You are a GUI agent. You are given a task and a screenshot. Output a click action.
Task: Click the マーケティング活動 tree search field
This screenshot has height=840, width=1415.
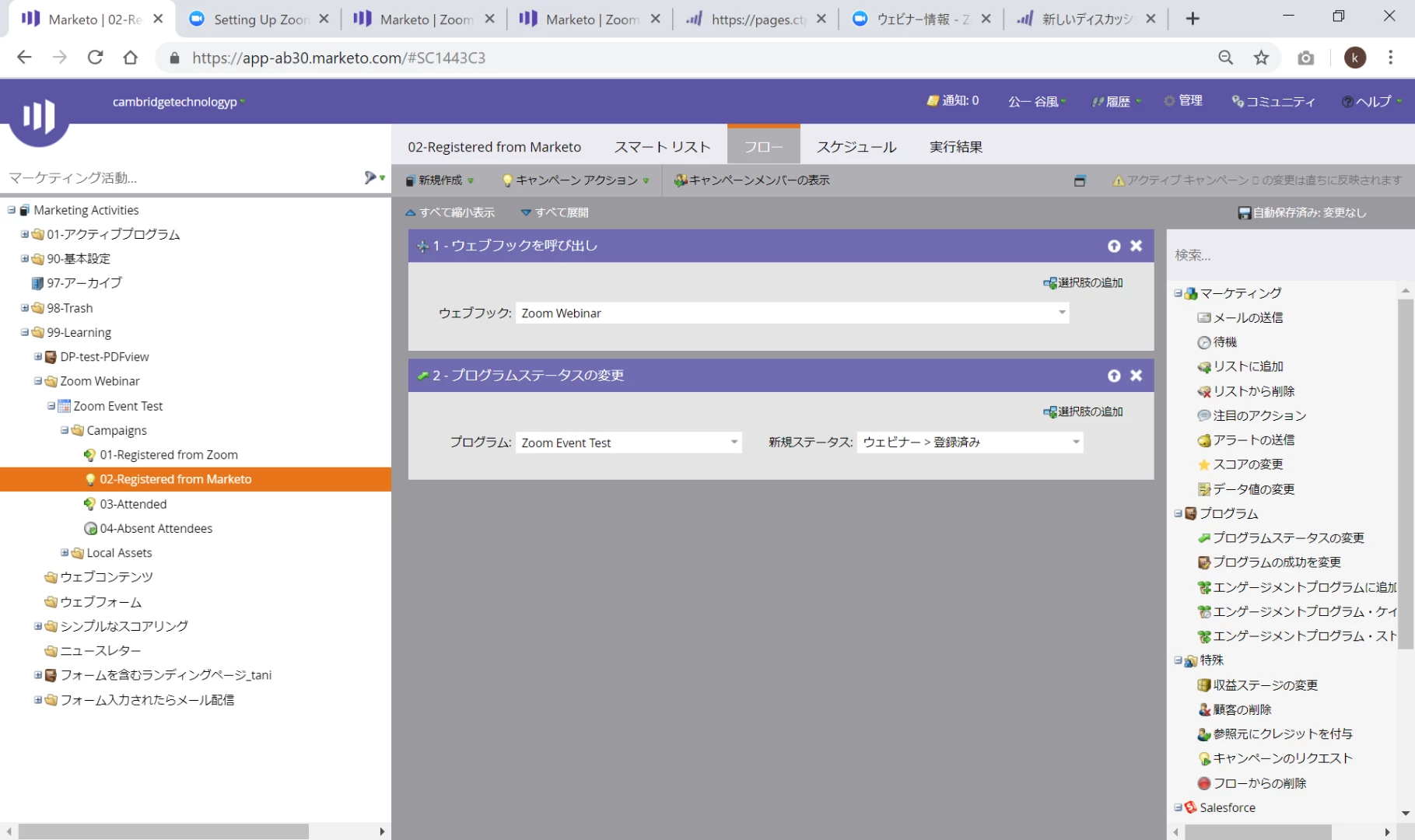pyautogui.click(x=182, y=177)
